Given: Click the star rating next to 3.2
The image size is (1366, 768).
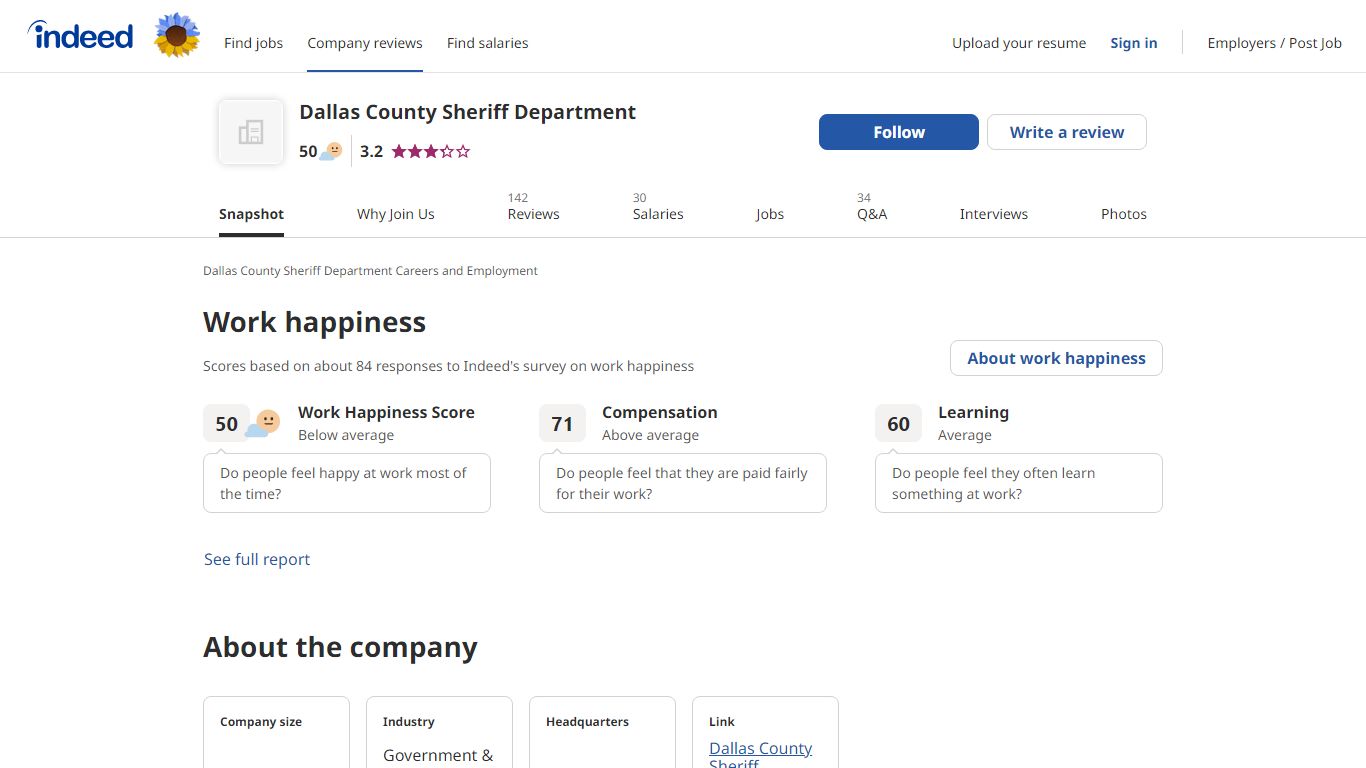Looking at the screenshot, I should coord(430,152).
